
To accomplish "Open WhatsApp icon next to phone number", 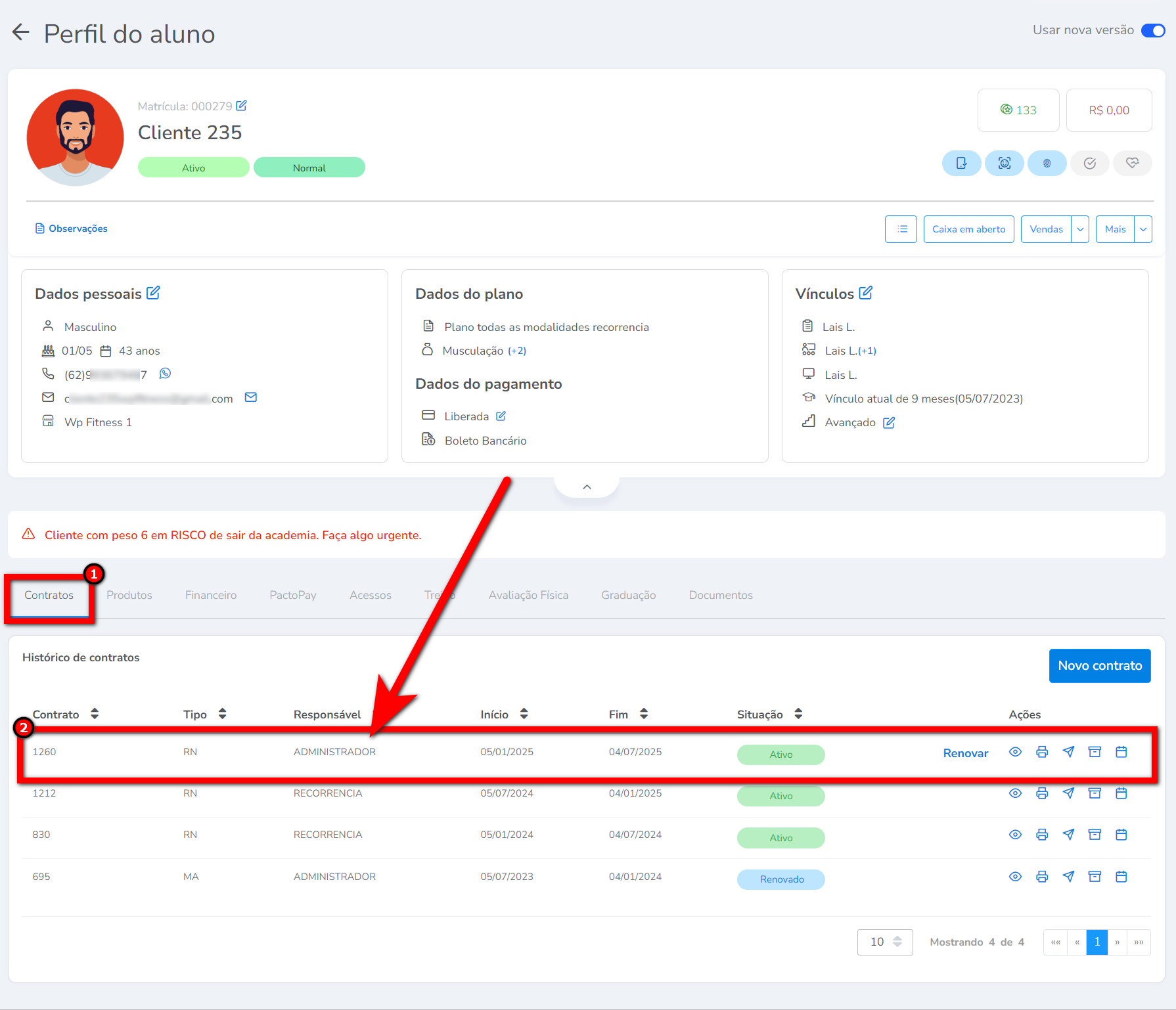I will tap(165, 374).
